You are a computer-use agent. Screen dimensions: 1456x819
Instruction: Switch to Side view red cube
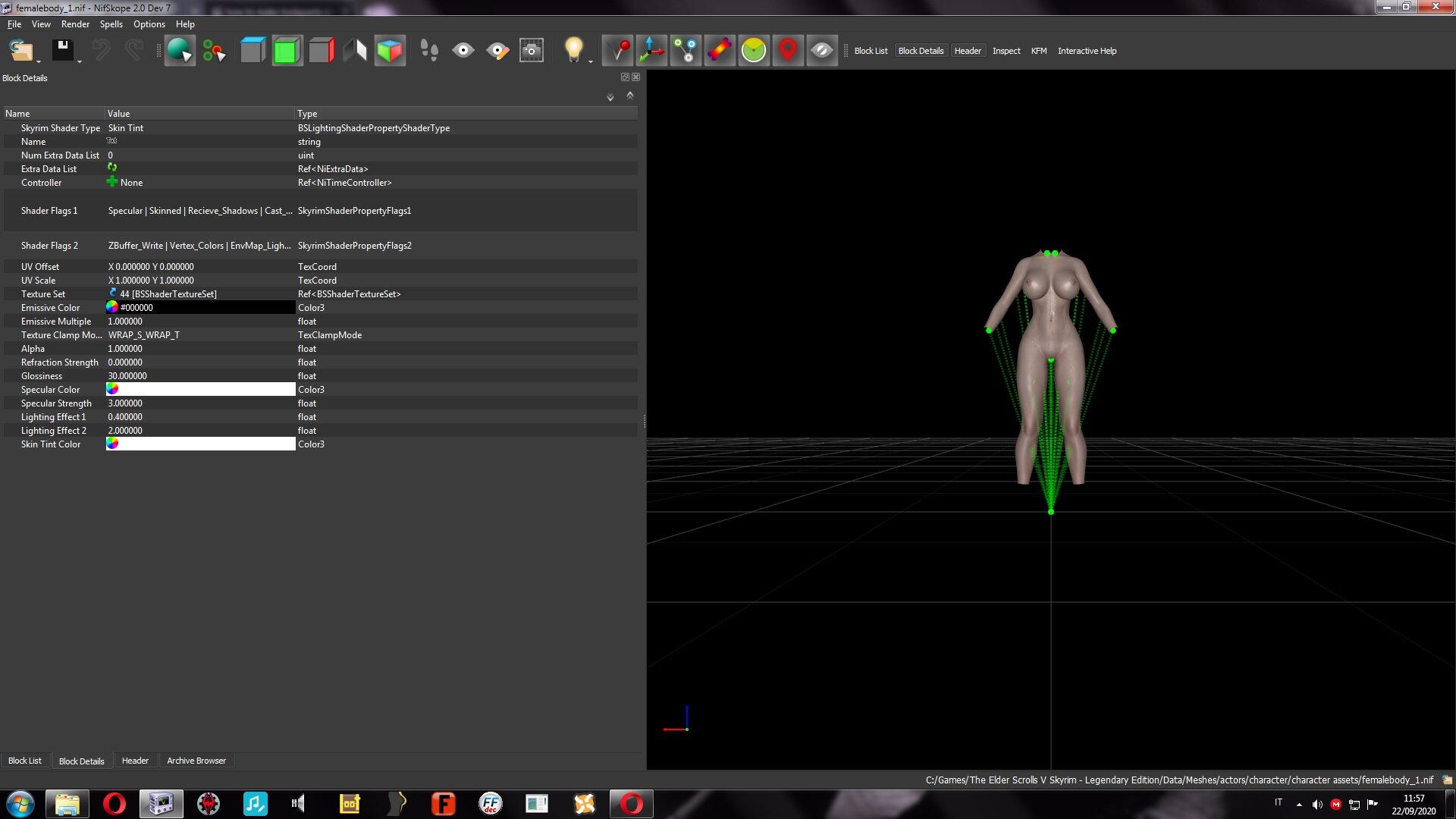pyautogui.click(x=322, y=51)
